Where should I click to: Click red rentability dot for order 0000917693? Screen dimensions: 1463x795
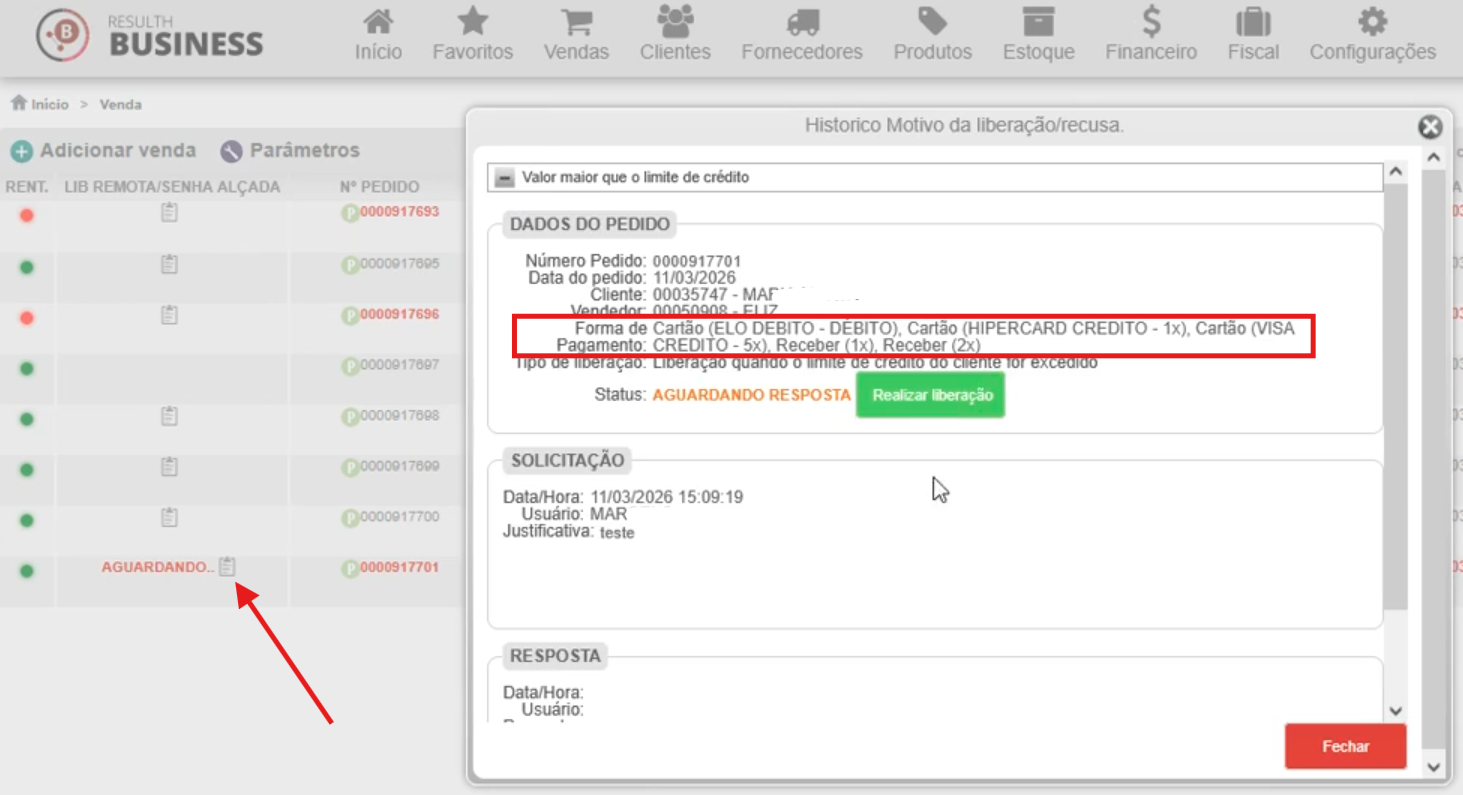[27, 215]
